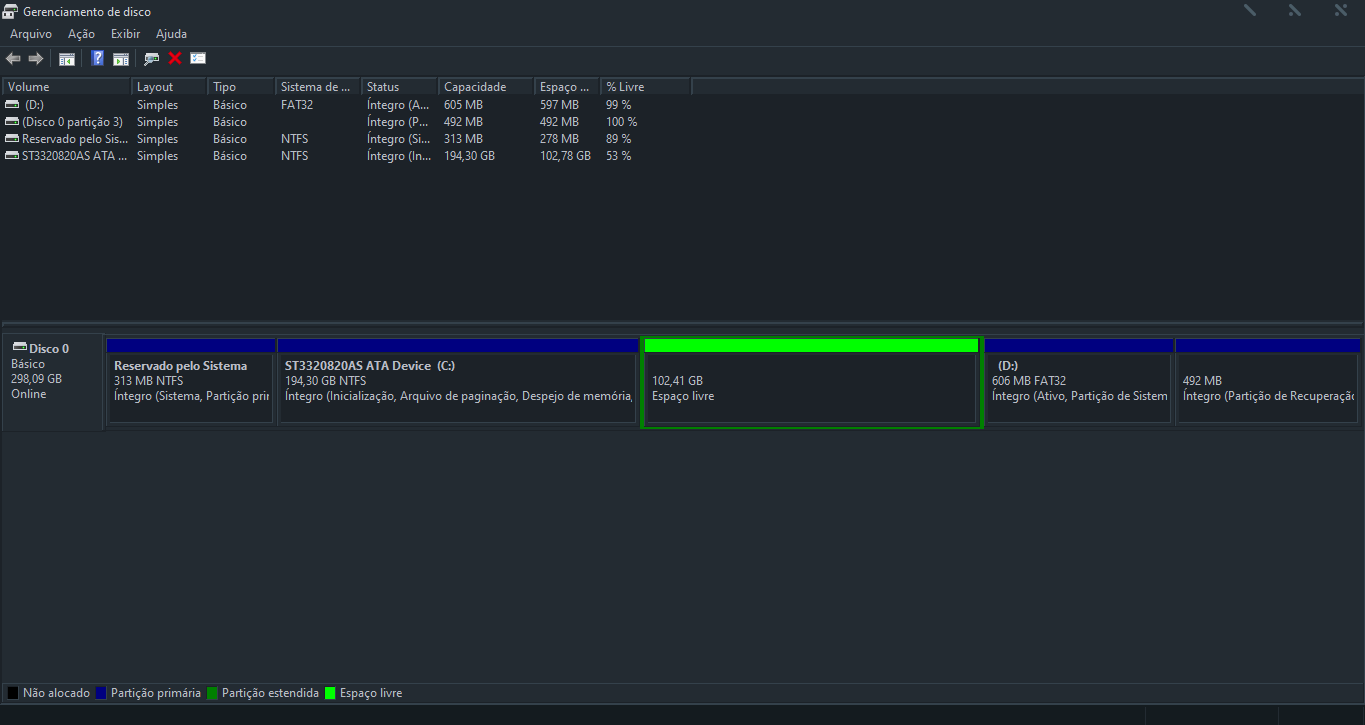1365x725 pixels.
Task: Click the red X delete volume icon
Action: pos(174,58)
